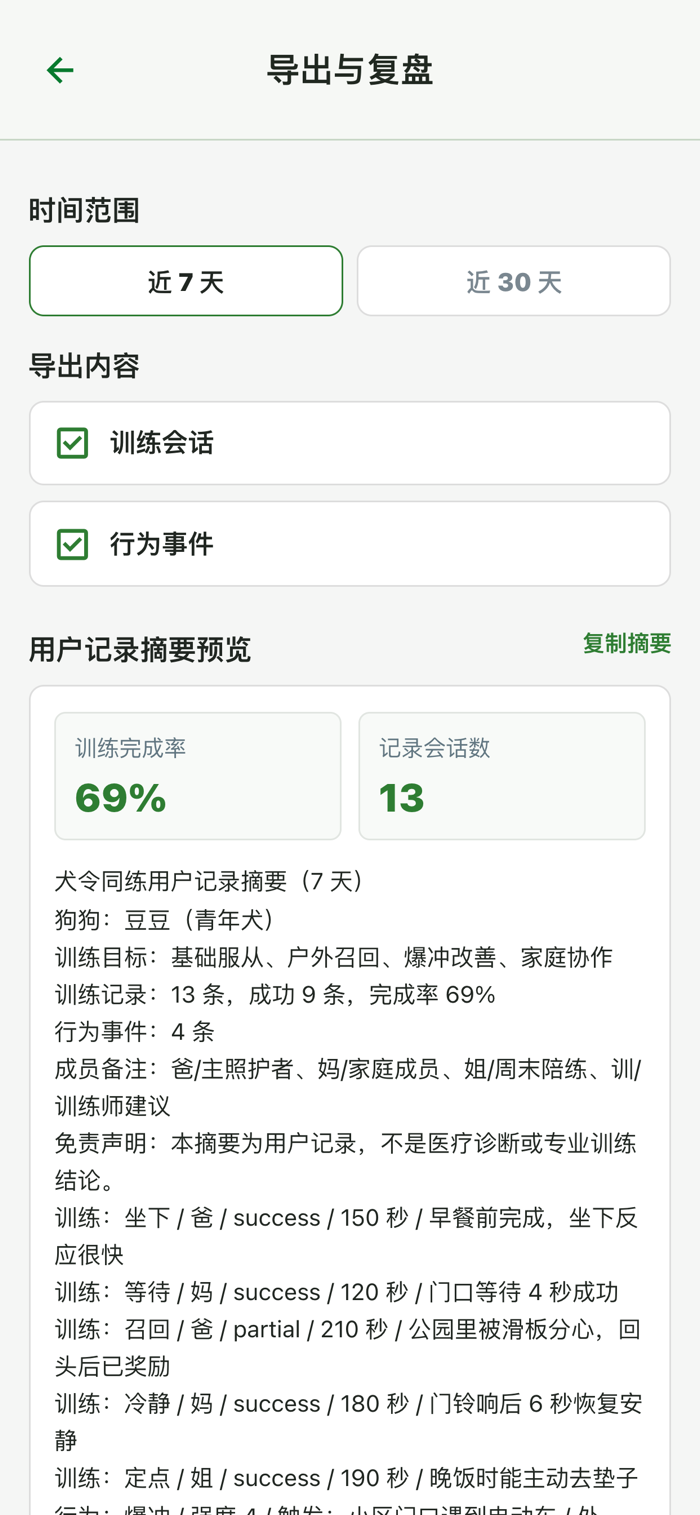Open the 记录会话数 13 card
Screen dimensions: 700x1515
502,776
